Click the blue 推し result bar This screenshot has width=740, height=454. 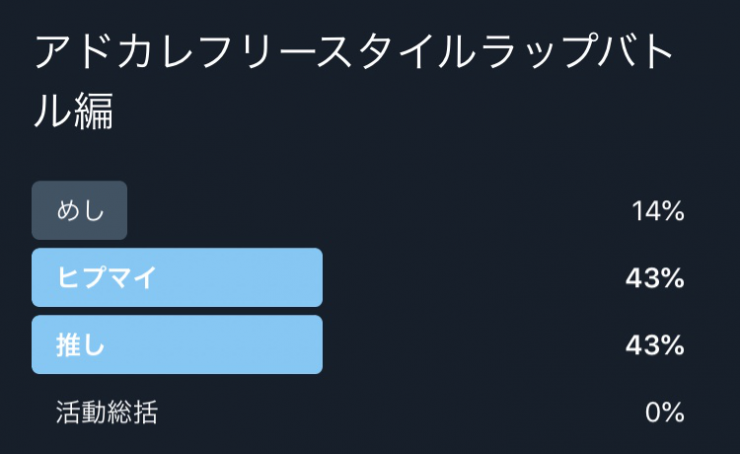177,345
